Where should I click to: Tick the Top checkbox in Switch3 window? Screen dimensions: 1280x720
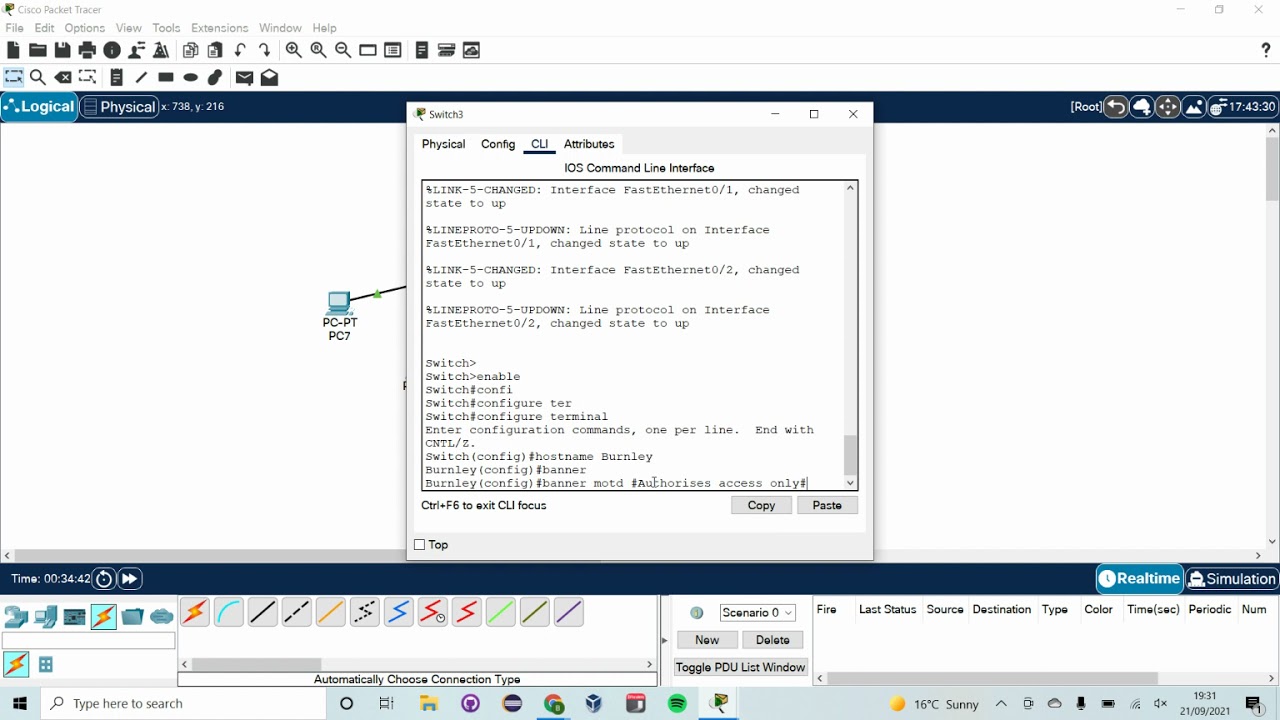(420, 545)
